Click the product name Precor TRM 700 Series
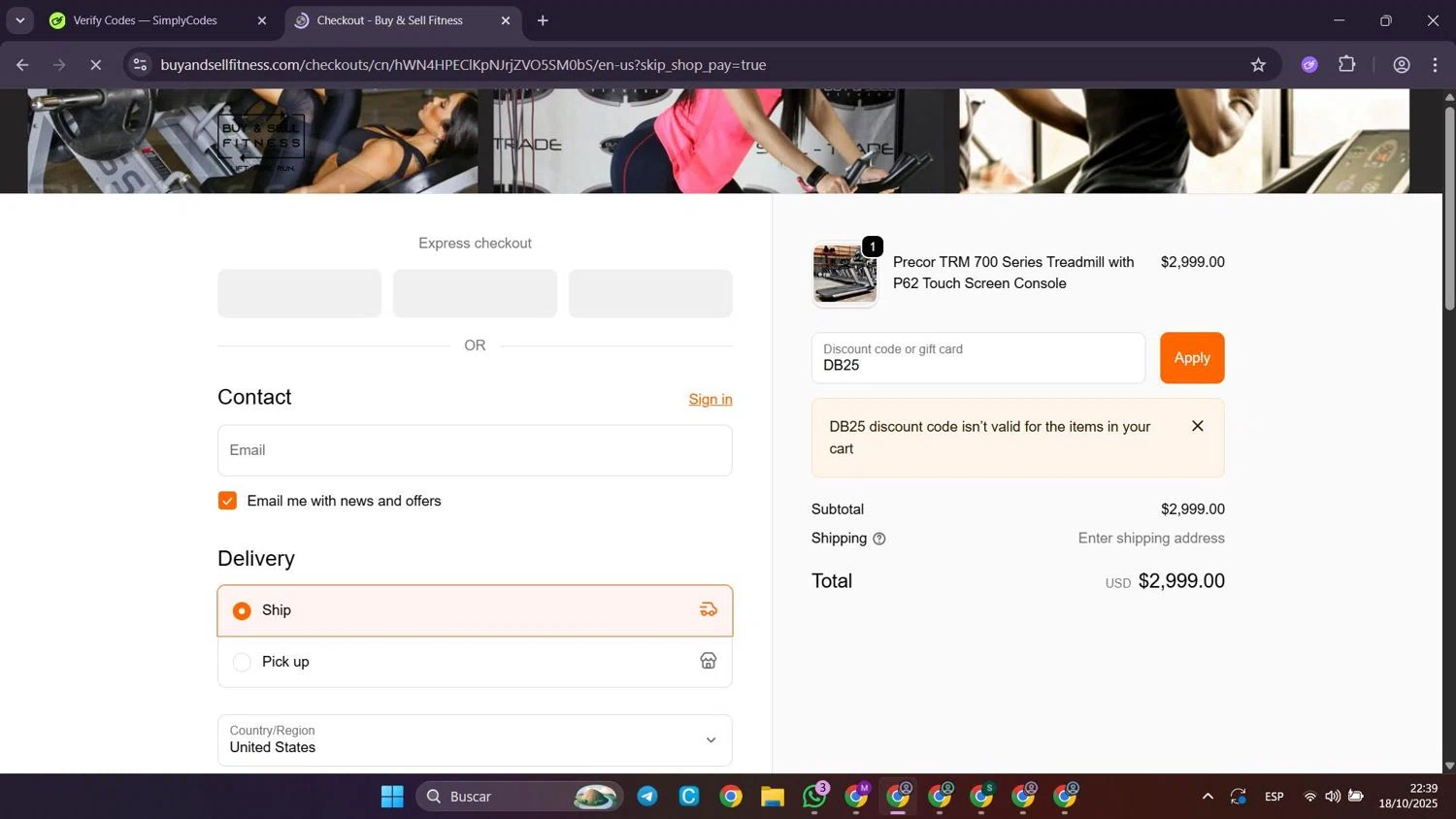This screenshot has height=819, width=1456. click(1013, 273)
